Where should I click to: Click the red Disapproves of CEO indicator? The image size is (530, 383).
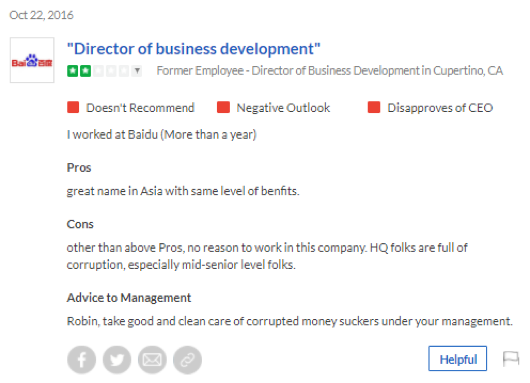point(374,107)
